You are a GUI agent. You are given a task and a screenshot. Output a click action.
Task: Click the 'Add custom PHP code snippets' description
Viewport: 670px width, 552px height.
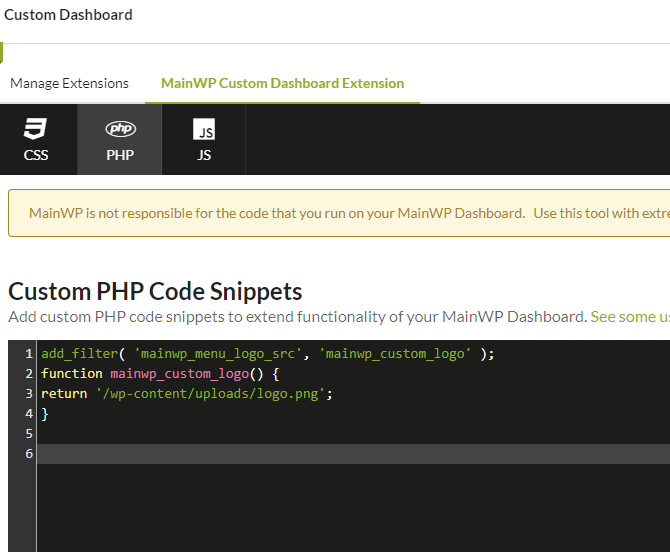tap(297, 317)
